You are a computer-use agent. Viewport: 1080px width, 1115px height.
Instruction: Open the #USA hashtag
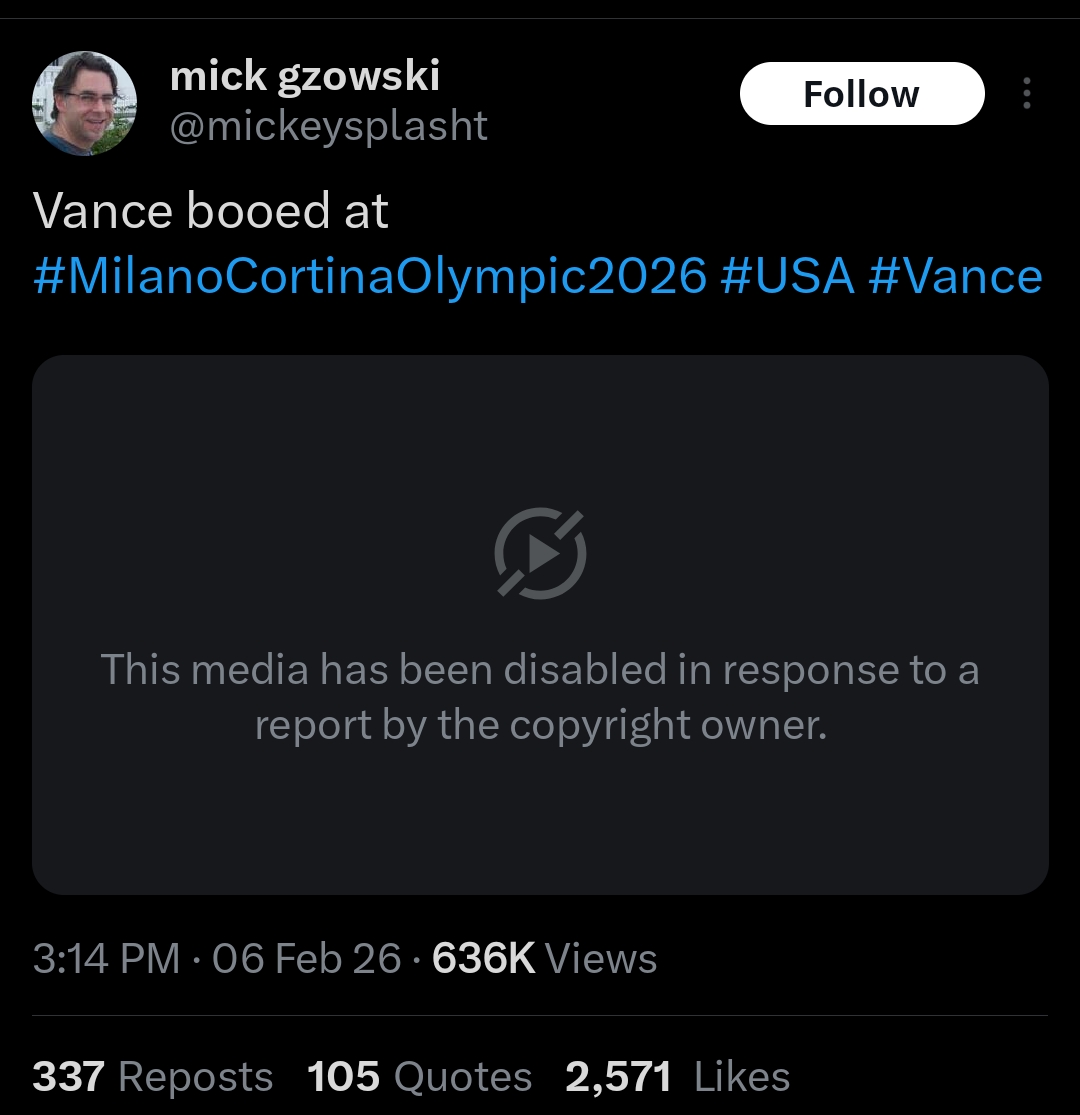pos(787,276)
